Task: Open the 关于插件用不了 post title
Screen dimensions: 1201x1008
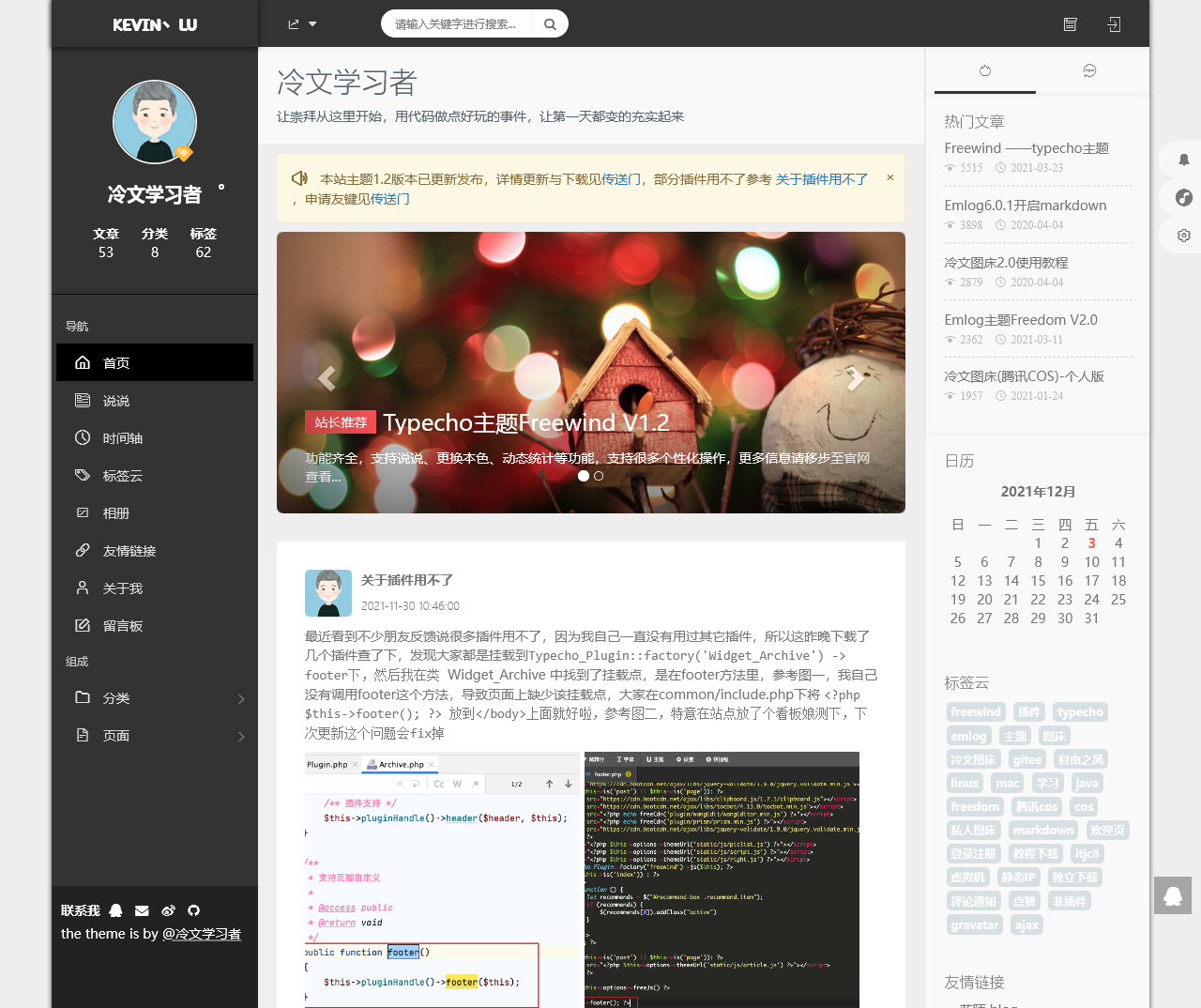Action: [x=407, y=580]
